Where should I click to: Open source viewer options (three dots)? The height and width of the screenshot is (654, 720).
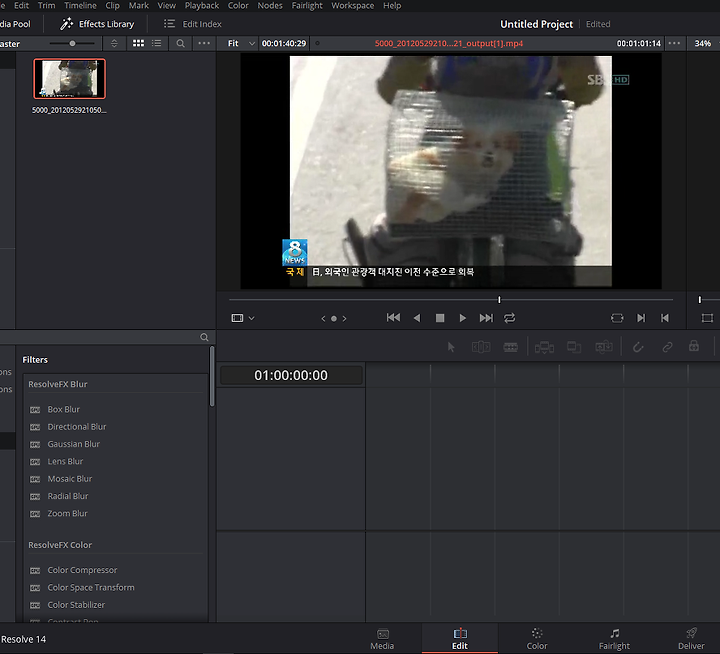point(674,43)
